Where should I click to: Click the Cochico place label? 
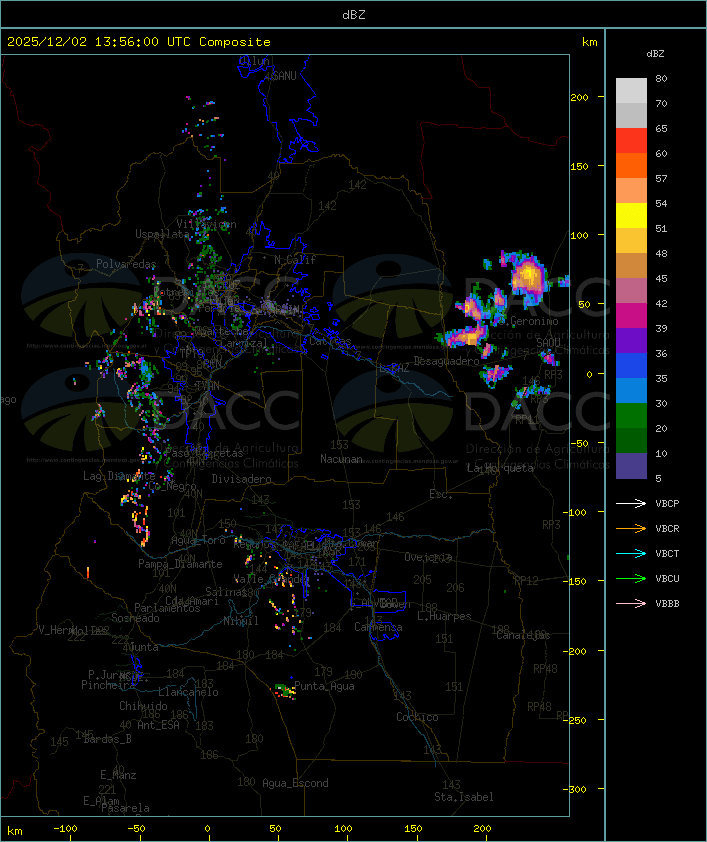tap(417, 717)
